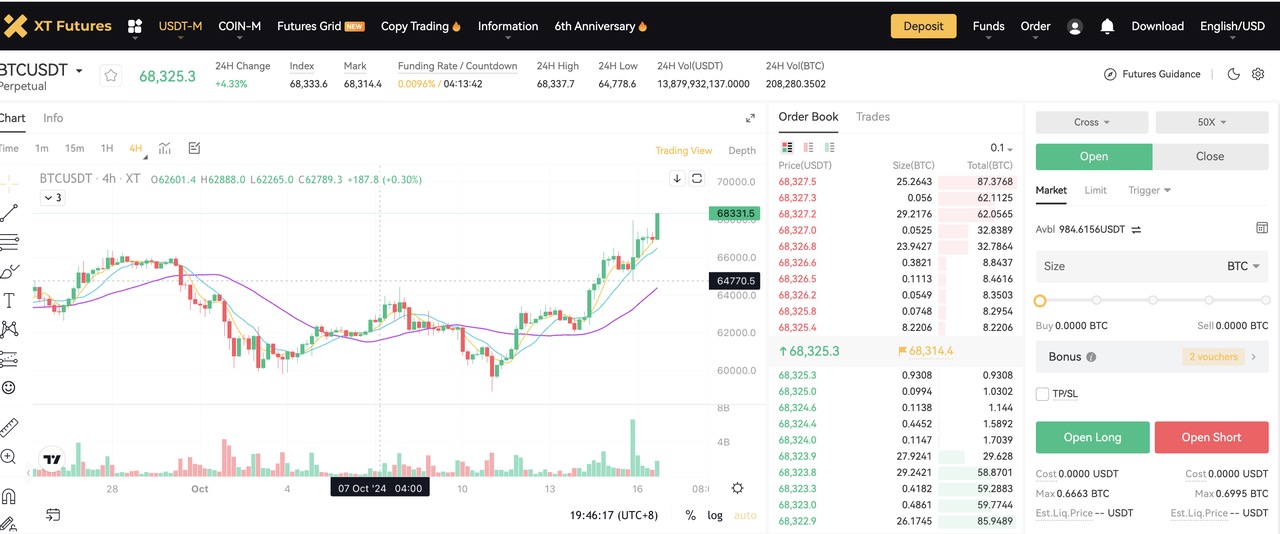Switch to the Trades tab
This screenshot has height=534, width=1280.
[x=872, y=117]
